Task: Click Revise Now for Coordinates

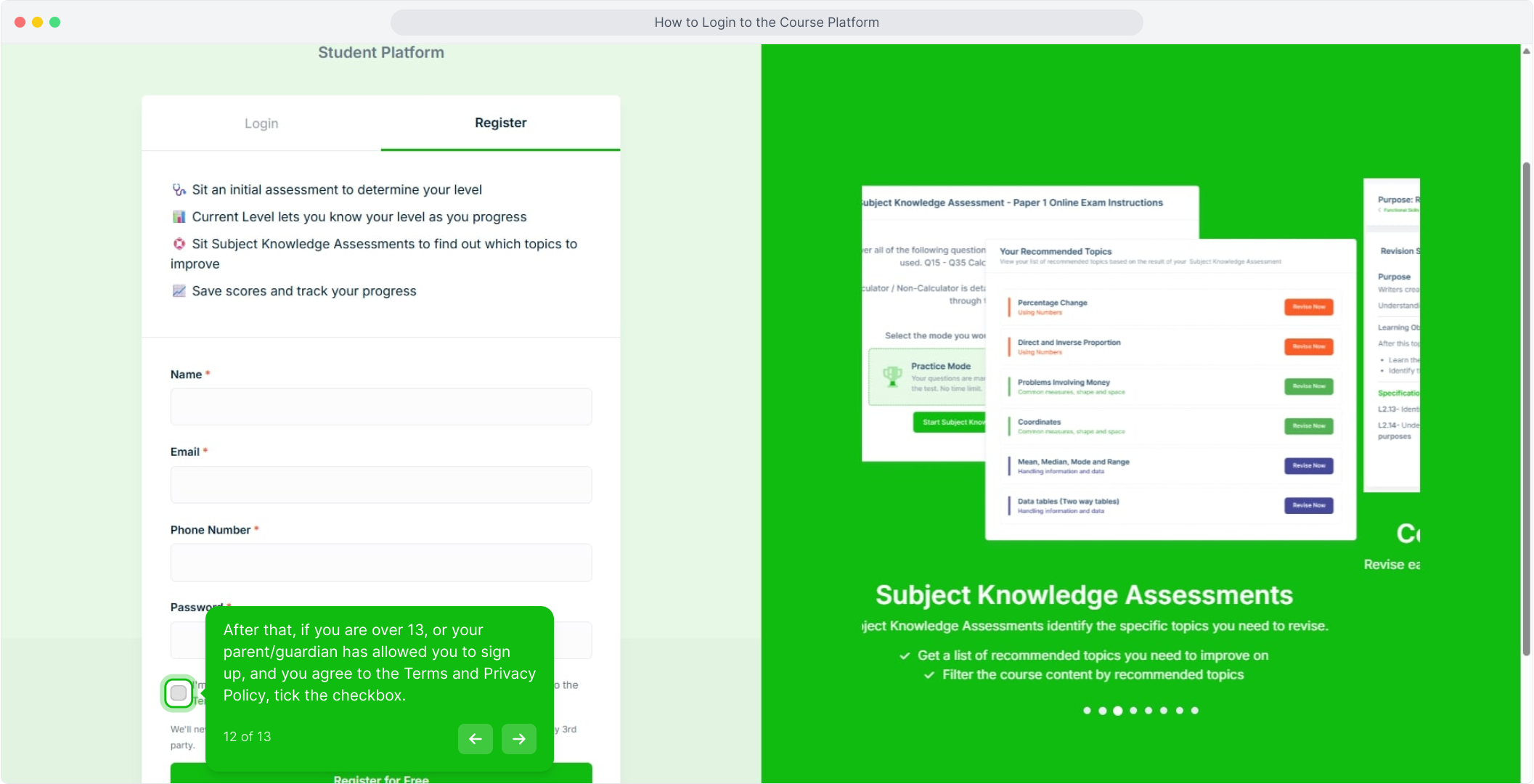Action: (1309, 426)
